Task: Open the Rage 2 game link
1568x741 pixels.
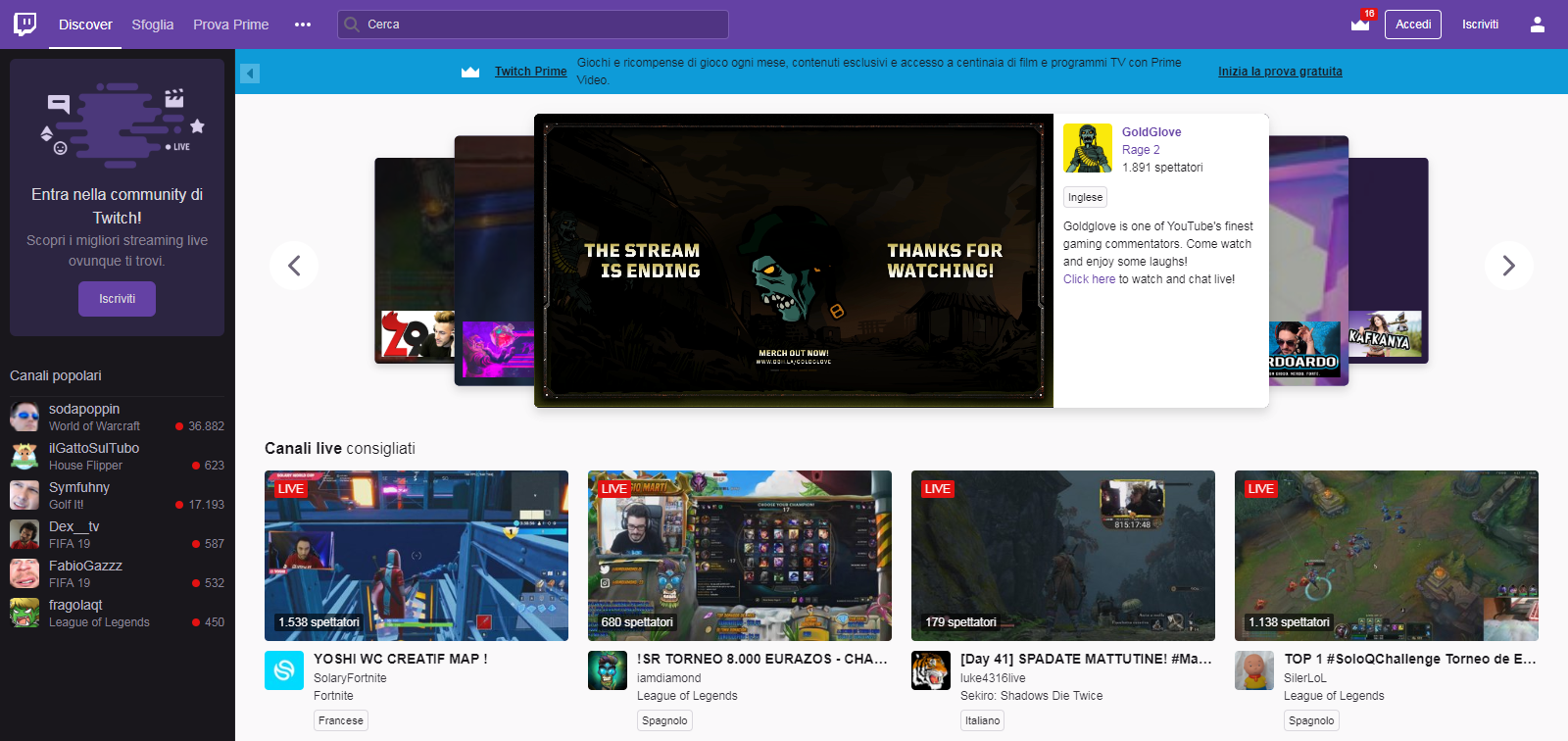Action: [x=1141, y=150]
